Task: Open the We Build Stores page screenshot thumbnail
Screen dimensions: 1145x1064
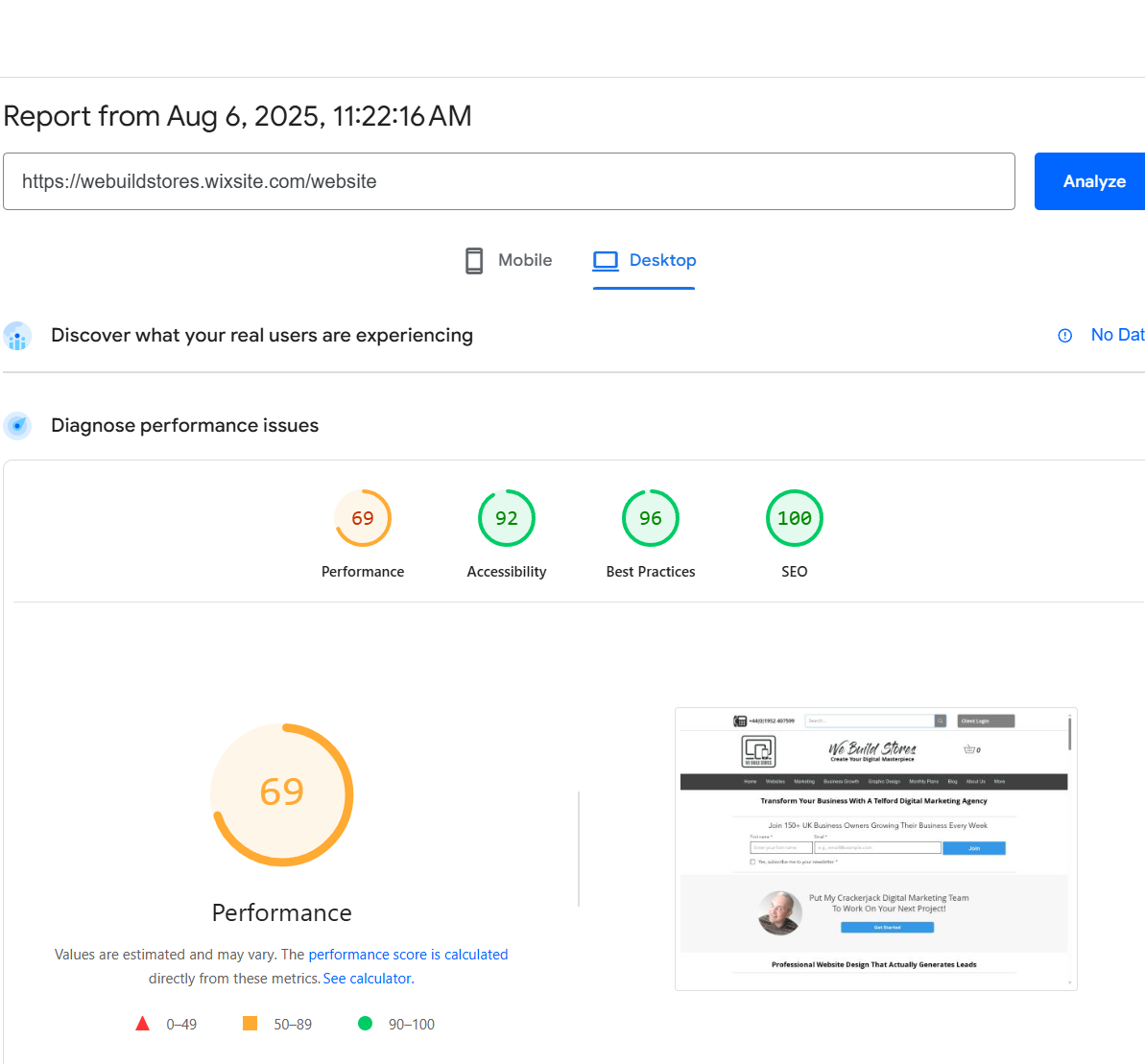Action: tap(875, 849)
